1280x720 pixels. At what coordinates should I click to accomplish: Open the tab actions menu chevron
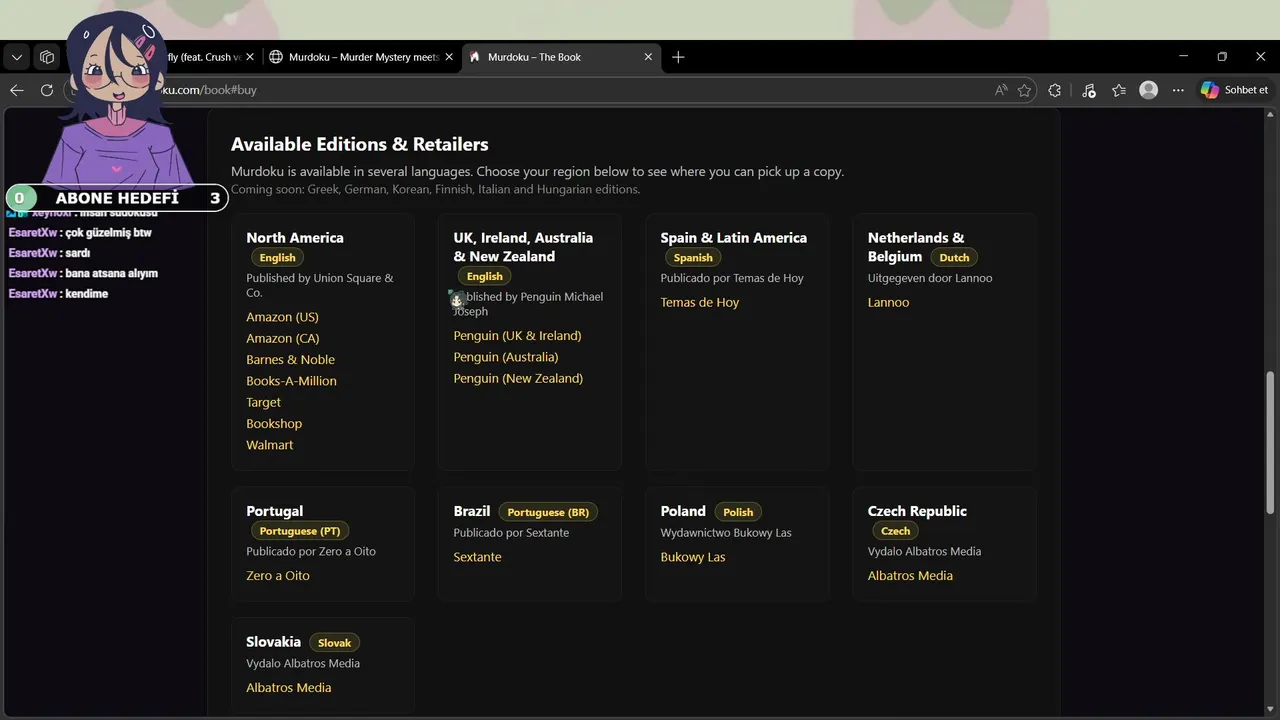pos(17,57)
